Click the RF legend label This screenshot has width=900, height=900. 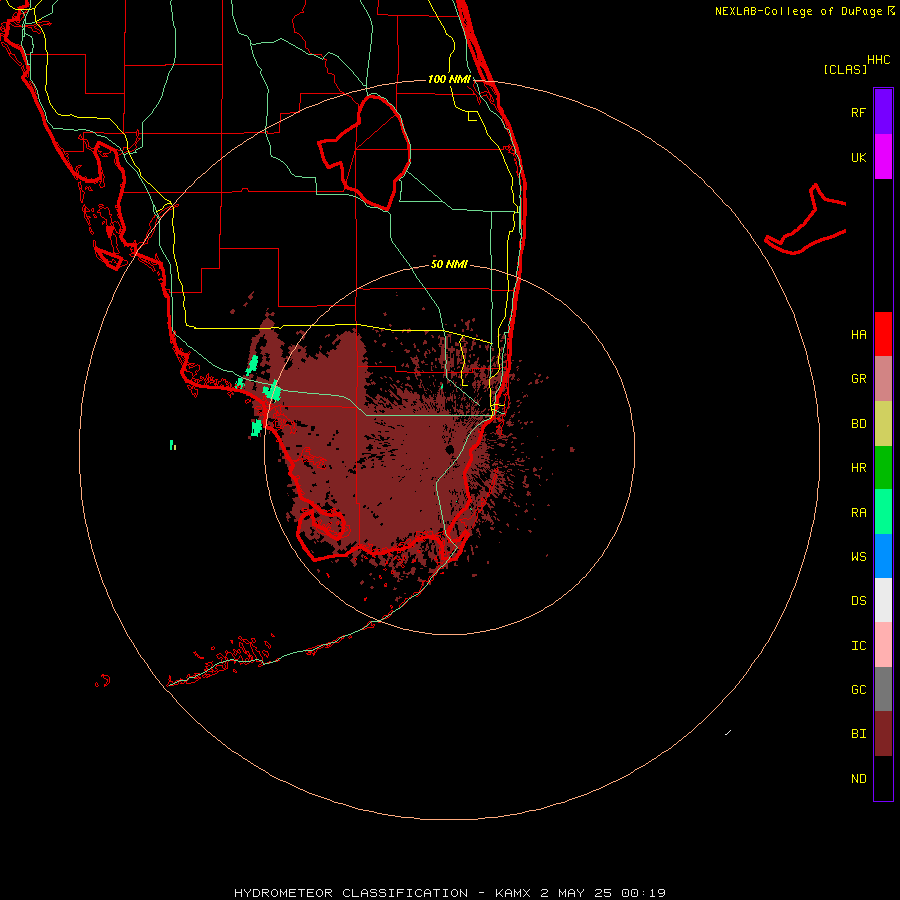[858, 112]
